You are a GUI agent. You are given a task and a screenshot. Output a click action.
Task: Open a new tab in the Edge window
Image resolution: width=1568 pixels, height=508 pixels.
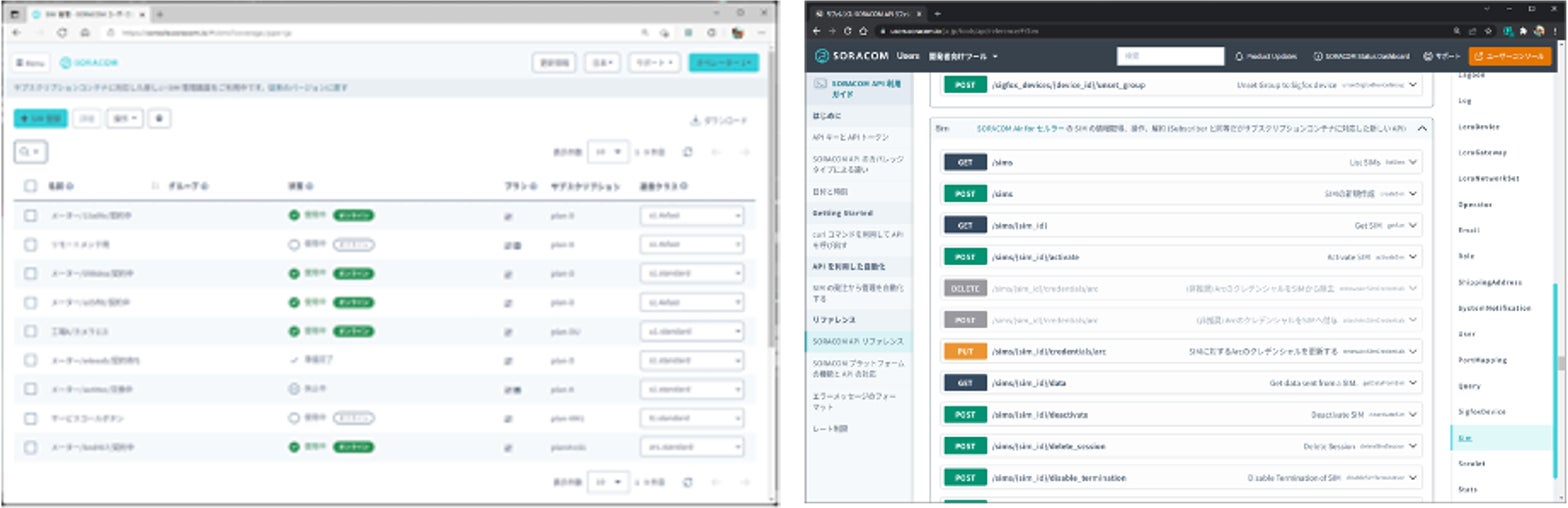point(160,14)
